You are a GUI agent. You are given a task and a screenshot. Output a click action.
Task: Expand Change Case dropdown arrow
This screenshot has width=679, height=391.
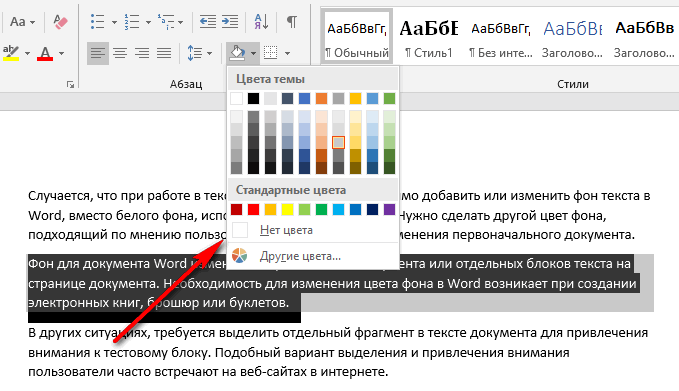(32, 22)
